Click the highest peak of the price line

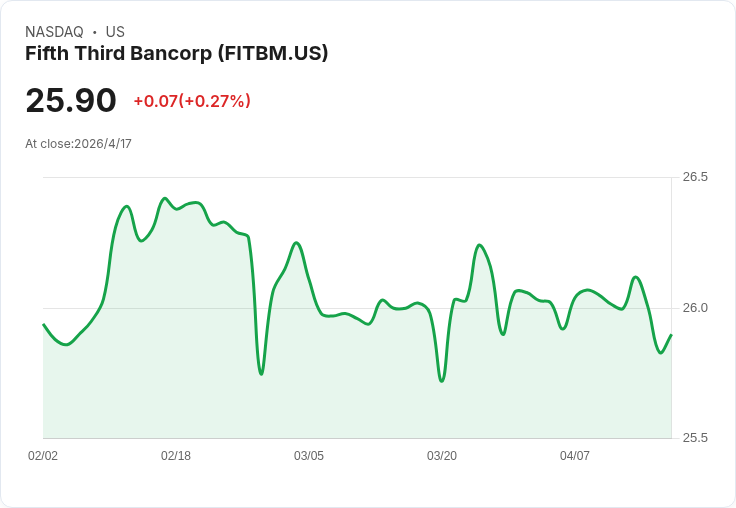point(164,198)
